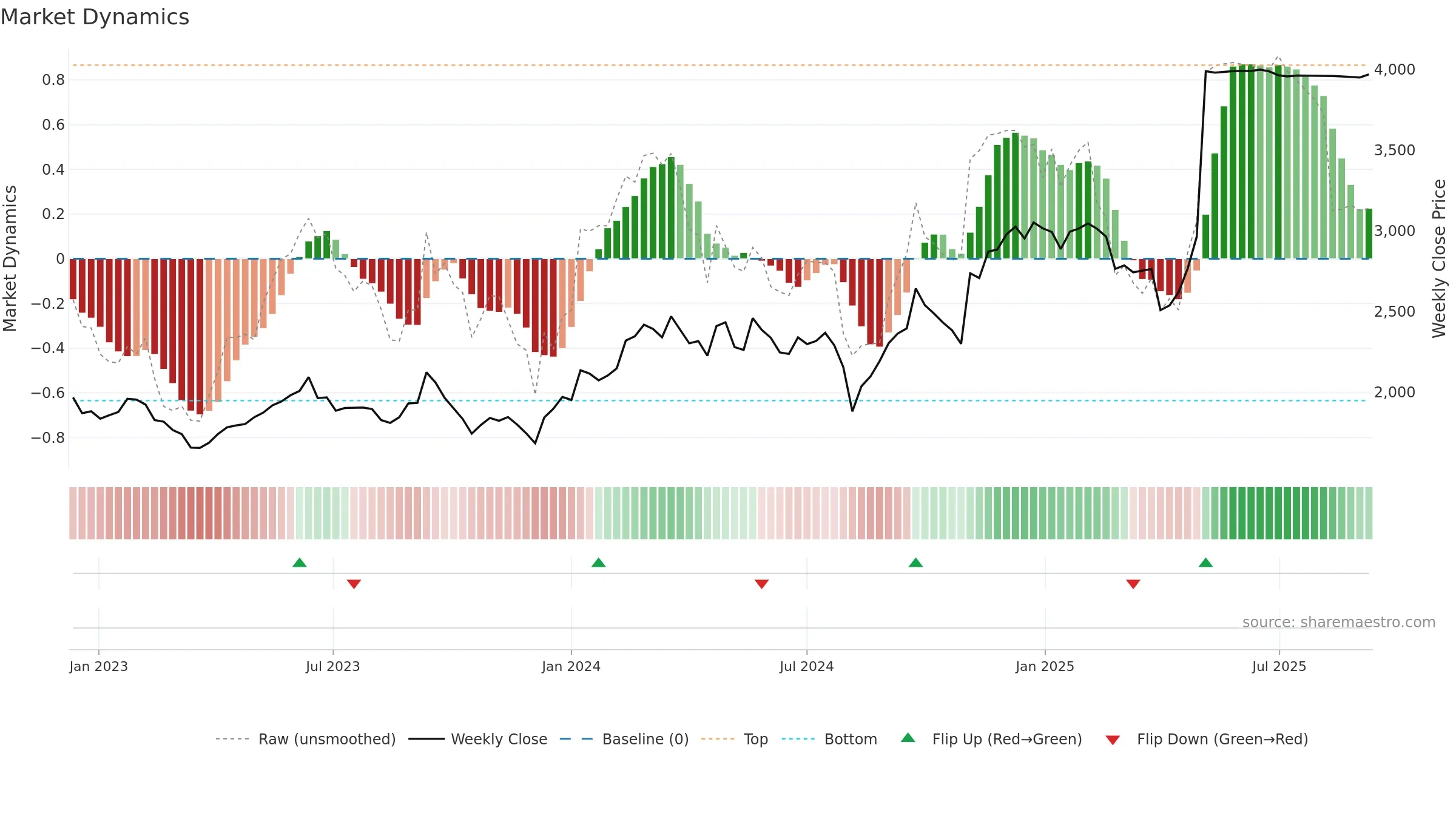Click the last heatmap cell at the strip's right end
Screen dimensions: 1456x819
1369,513
